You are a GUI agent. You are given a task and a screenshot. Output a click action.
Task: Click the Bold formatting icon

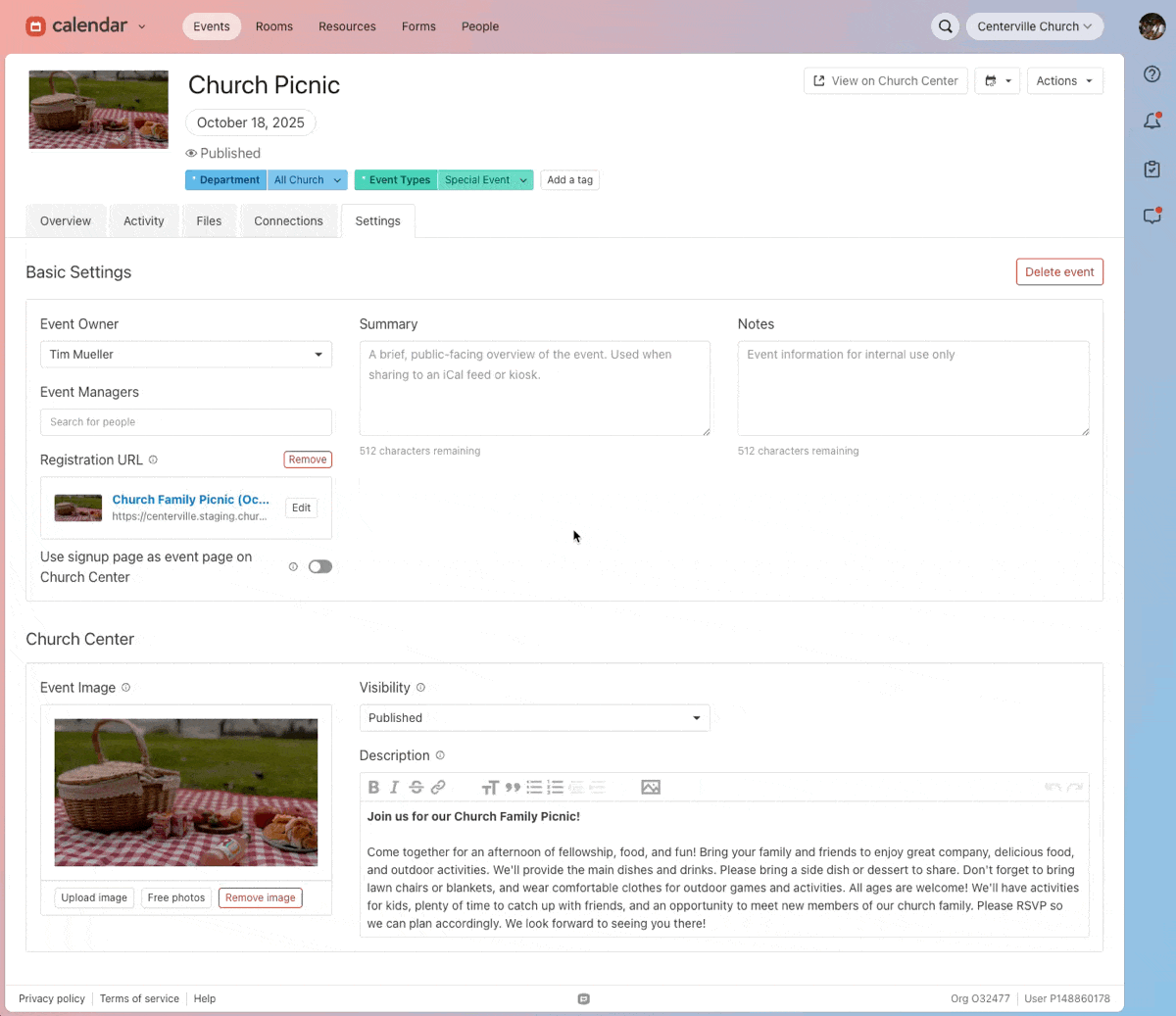click(373, 787)
